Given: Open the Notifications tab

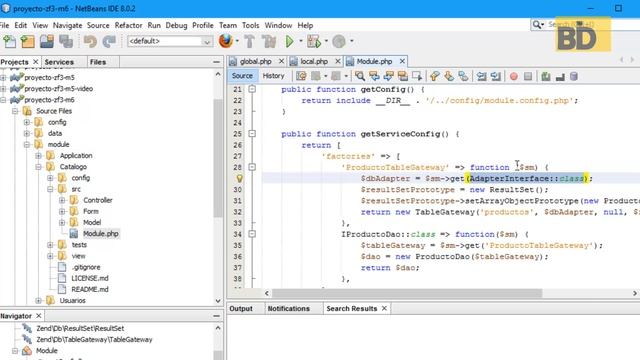Looking at the screenshot, I should [x=289, y=309].
